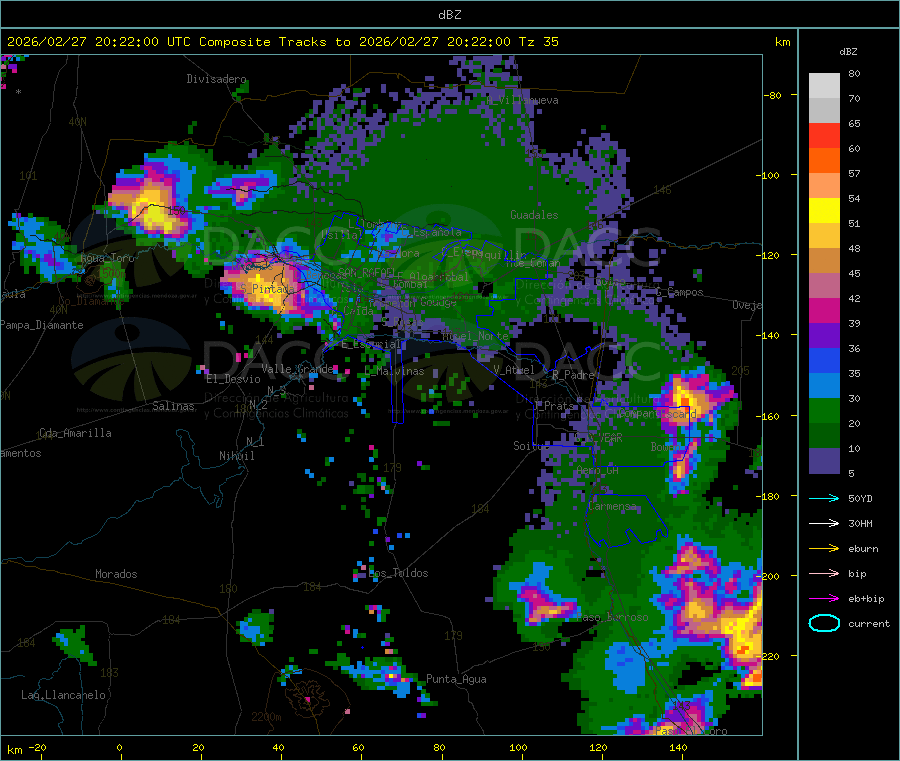Click the 'current' legend label
The image size is (900, 761).
click(x=869, y=624)
